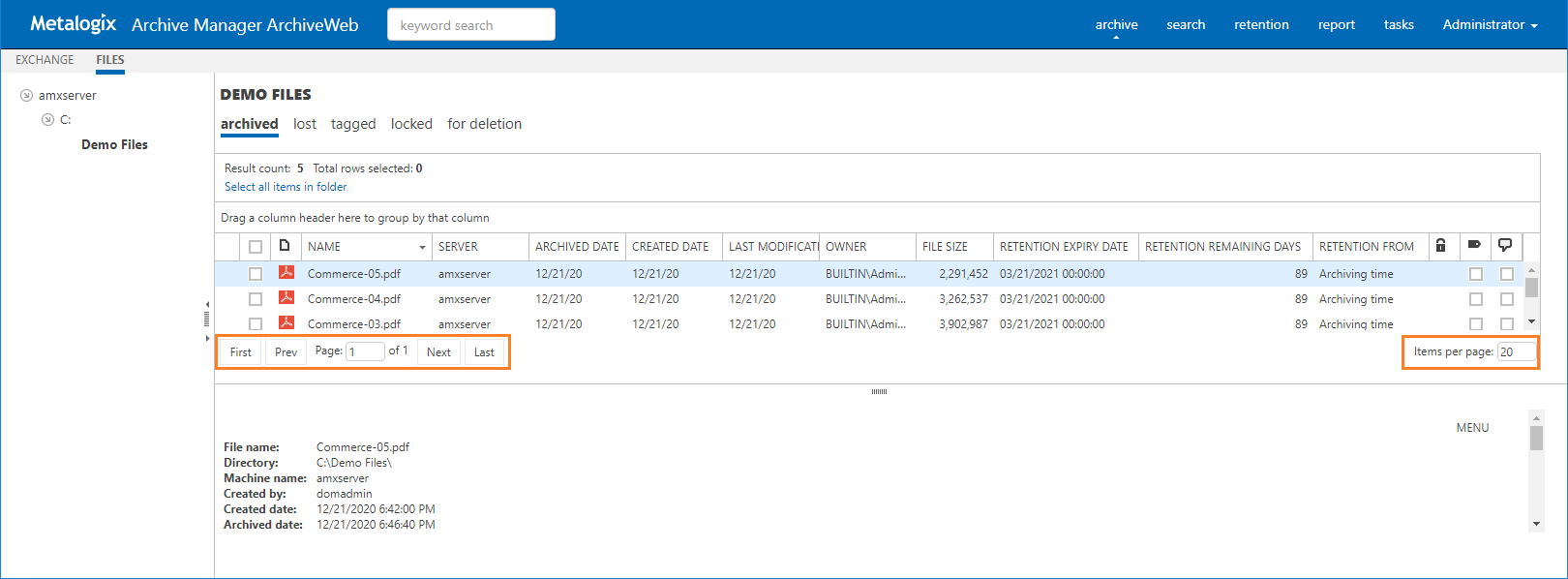
Task: Check the select-all checkbox in grid header
Action: (256, 247)
